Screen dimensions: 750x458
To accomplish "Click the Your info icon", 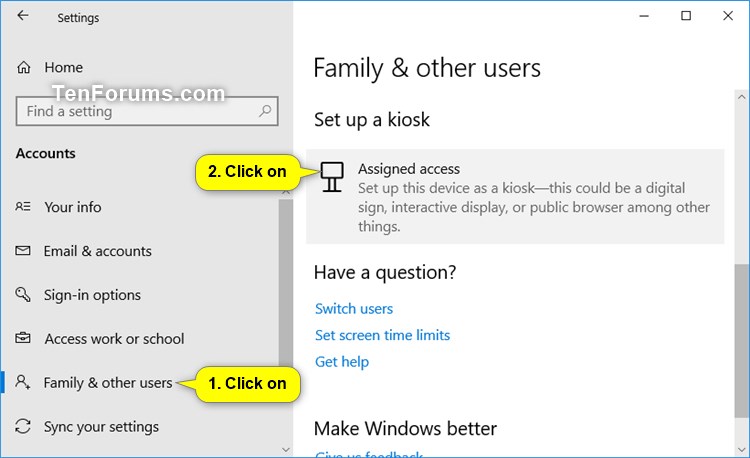I will click(x=23, y=207).
